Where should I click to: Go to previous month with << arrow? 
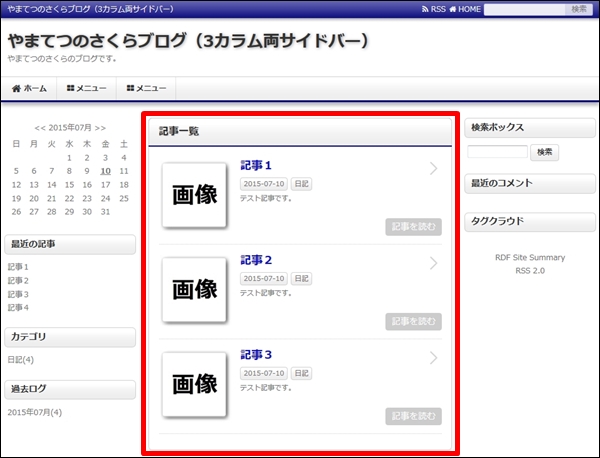40,128
